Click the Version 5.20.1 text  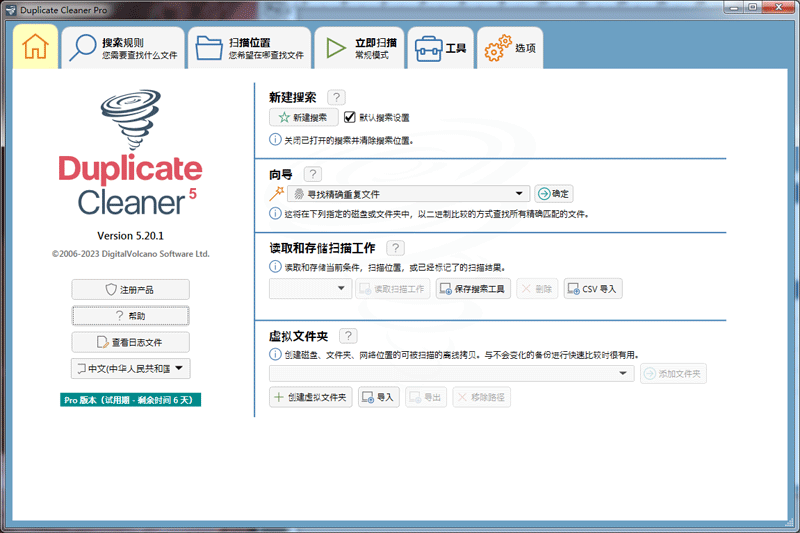pyautogui.click(x=131, y=236)
